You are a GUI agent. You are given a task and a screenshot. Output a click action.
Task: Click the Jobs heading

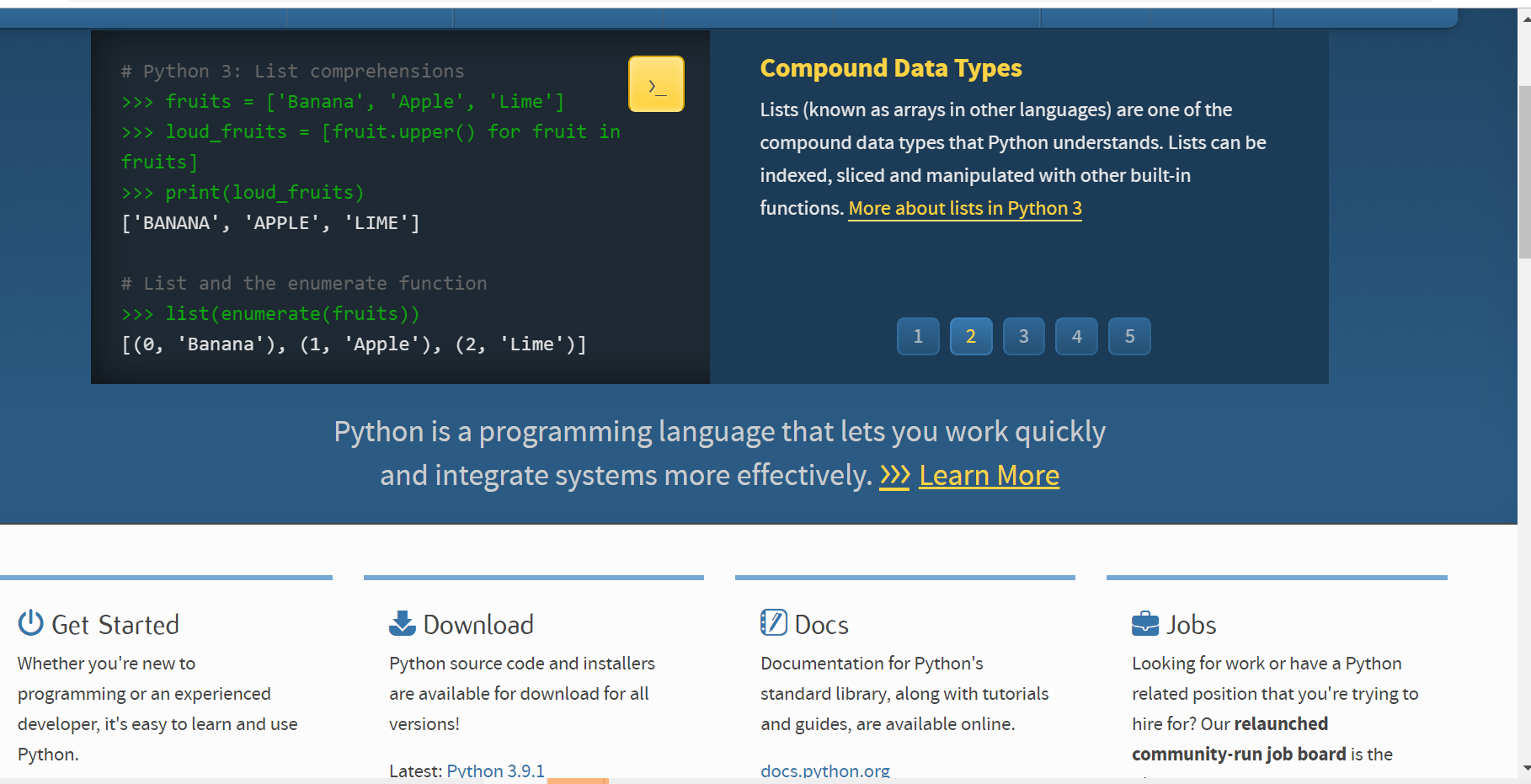(1191, 625)
